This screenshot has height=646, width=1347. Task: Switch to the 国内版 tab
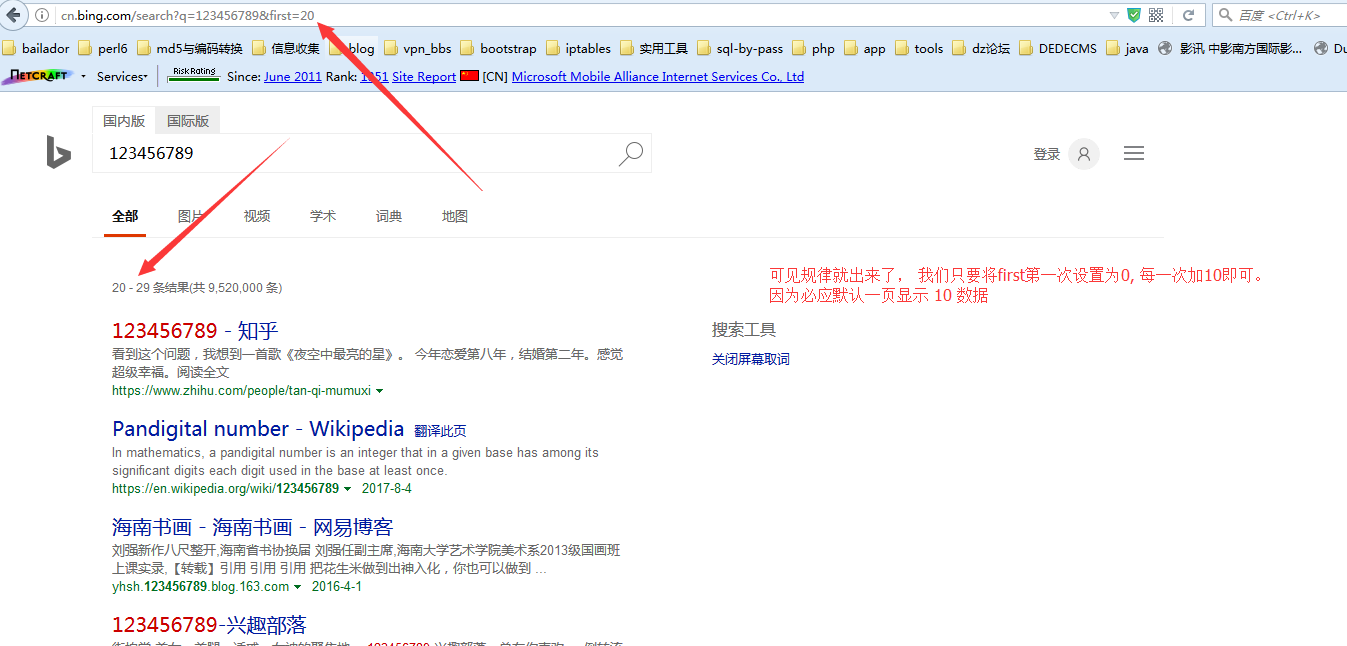(x=124, y=121)
